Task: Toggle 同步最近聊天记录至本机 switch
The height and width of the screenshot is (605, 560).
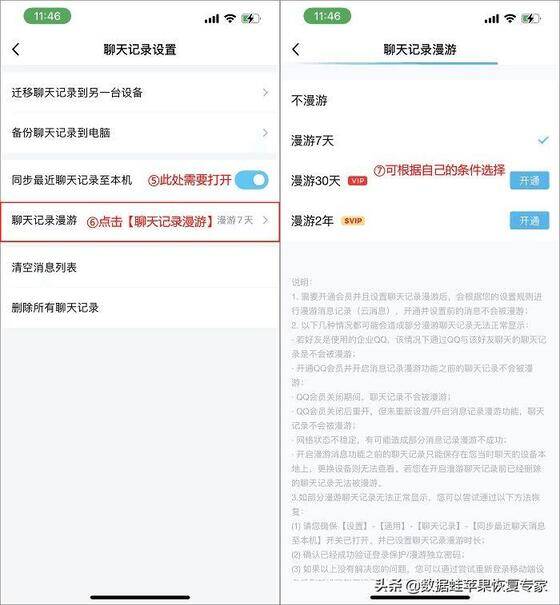Action: [252, 180]
